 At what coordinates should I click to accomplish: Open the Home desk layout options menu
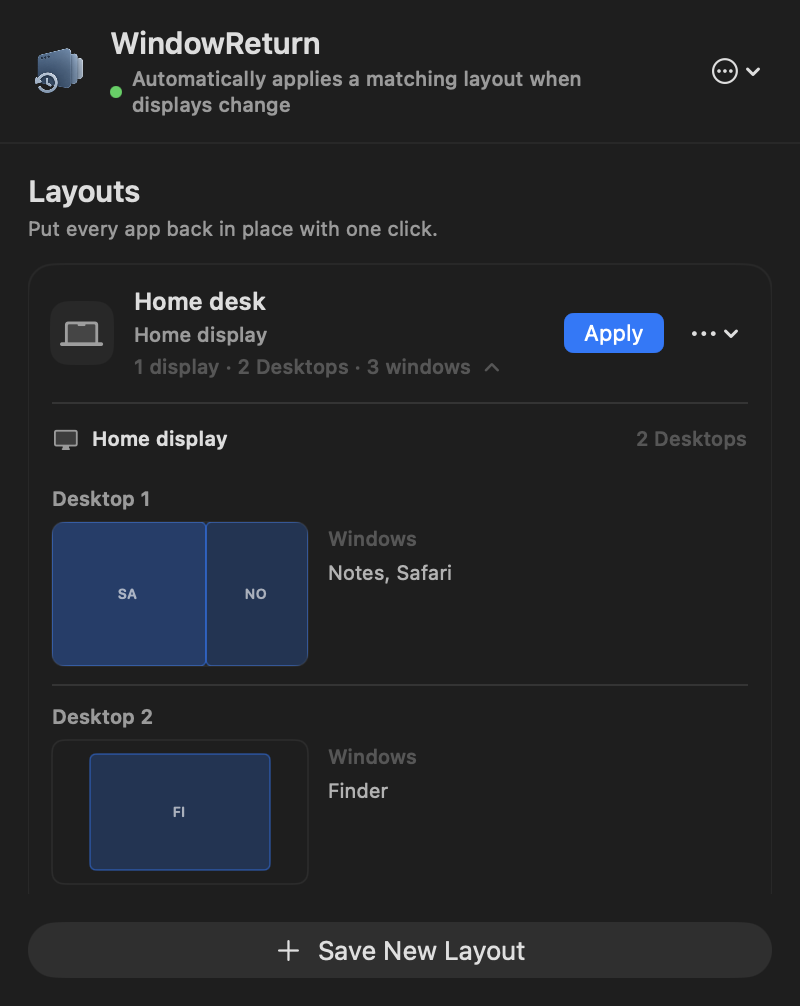coord(715,334)
